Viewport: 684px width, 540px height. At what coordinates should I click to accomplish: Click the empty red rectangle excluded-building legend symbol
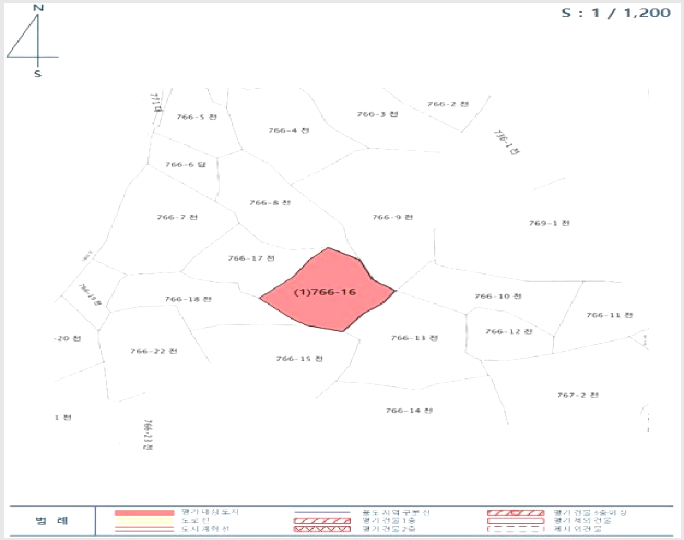click(516, 521)
